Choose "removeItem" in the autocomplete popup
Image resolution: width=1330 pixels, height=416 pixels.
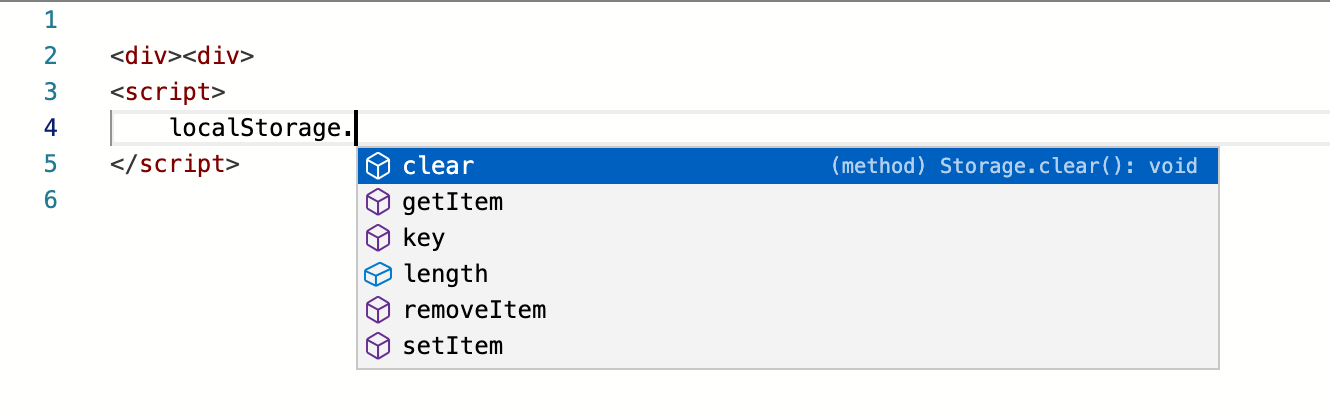point(474,310)
